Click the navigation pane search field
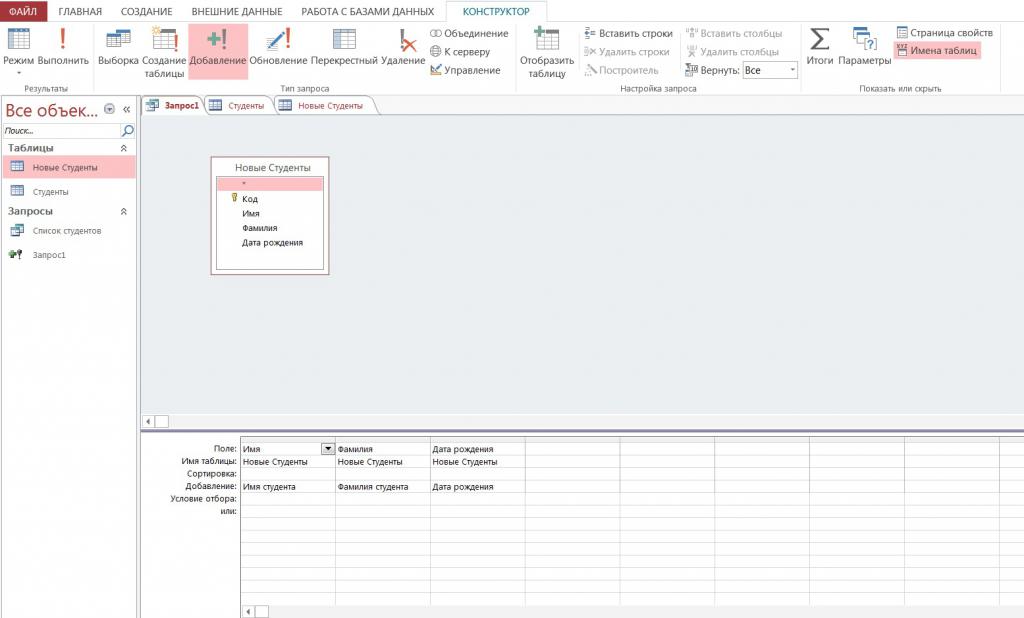 (x=61, y=131)
